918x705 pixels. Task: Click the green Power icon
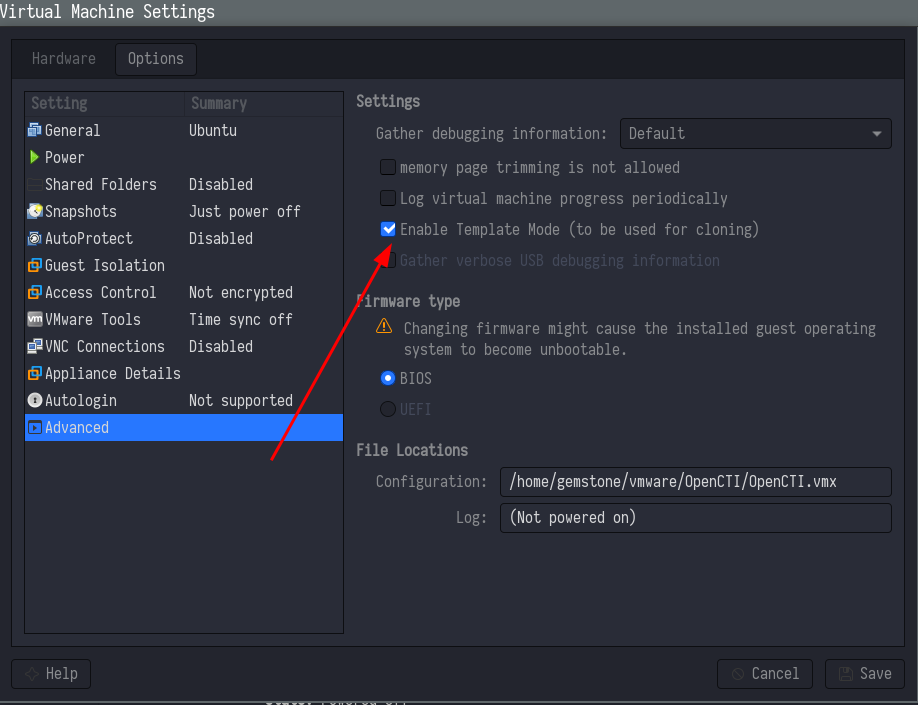coord(35,157)
